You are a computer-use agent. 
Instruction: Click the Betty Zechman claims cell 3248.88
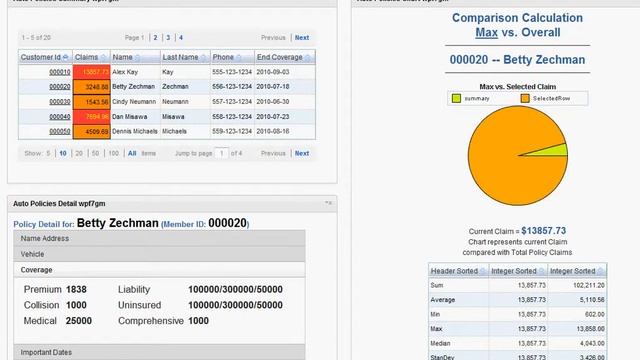[x=91, y=87]
